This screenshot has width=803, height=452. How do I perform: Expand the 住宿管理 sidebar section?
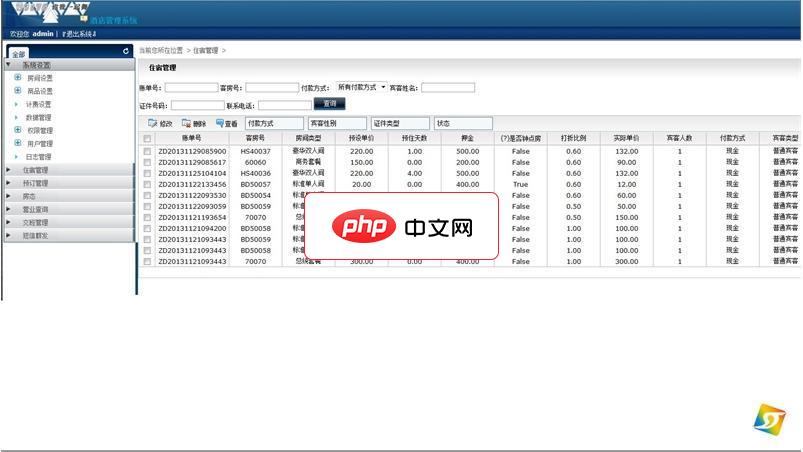point(35,171)
